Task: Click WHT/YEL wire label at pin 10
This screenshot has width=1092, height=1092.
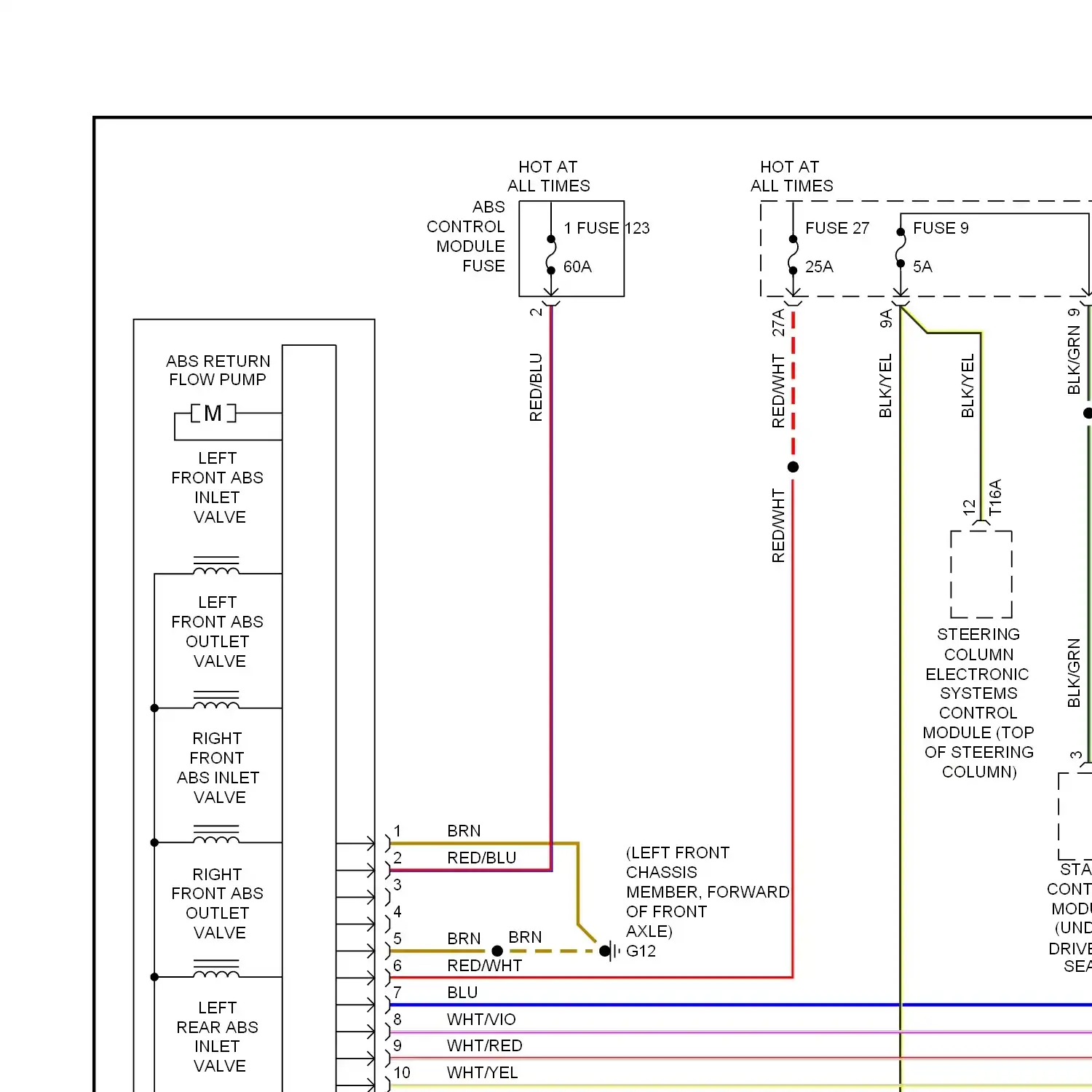Action: coord(483,1072)
